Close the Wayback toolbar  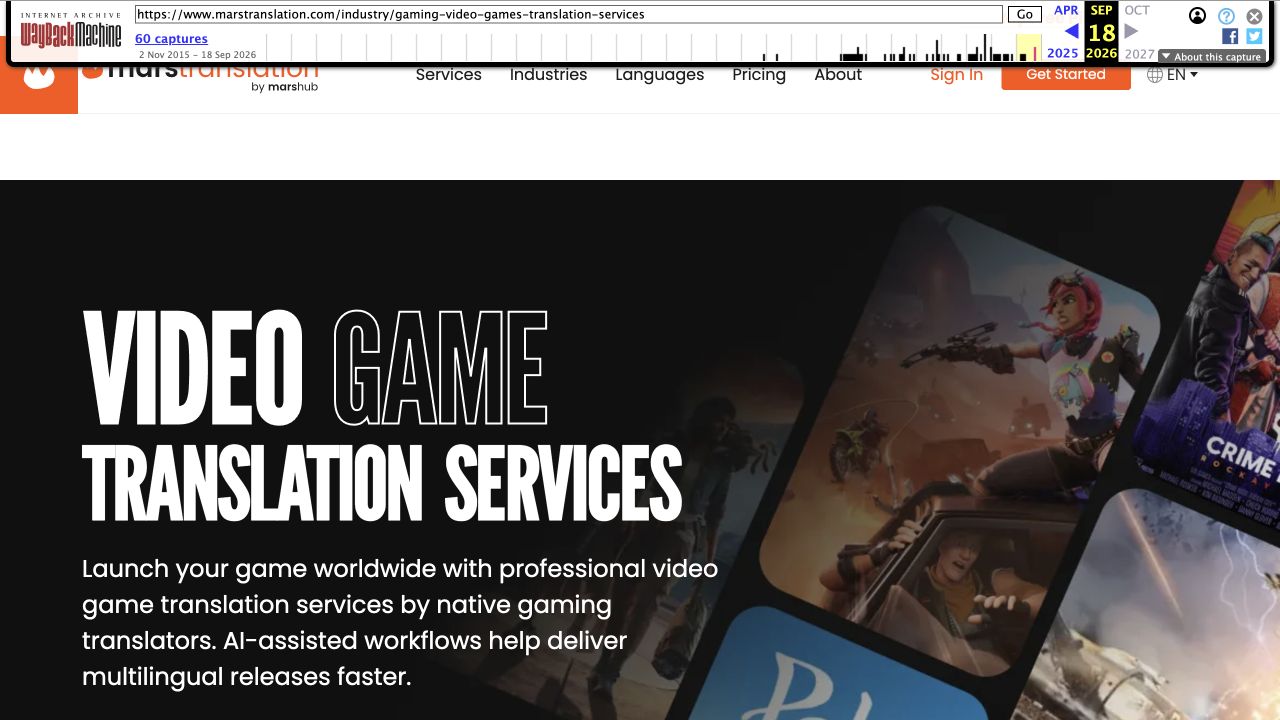tap(1254, 16)
